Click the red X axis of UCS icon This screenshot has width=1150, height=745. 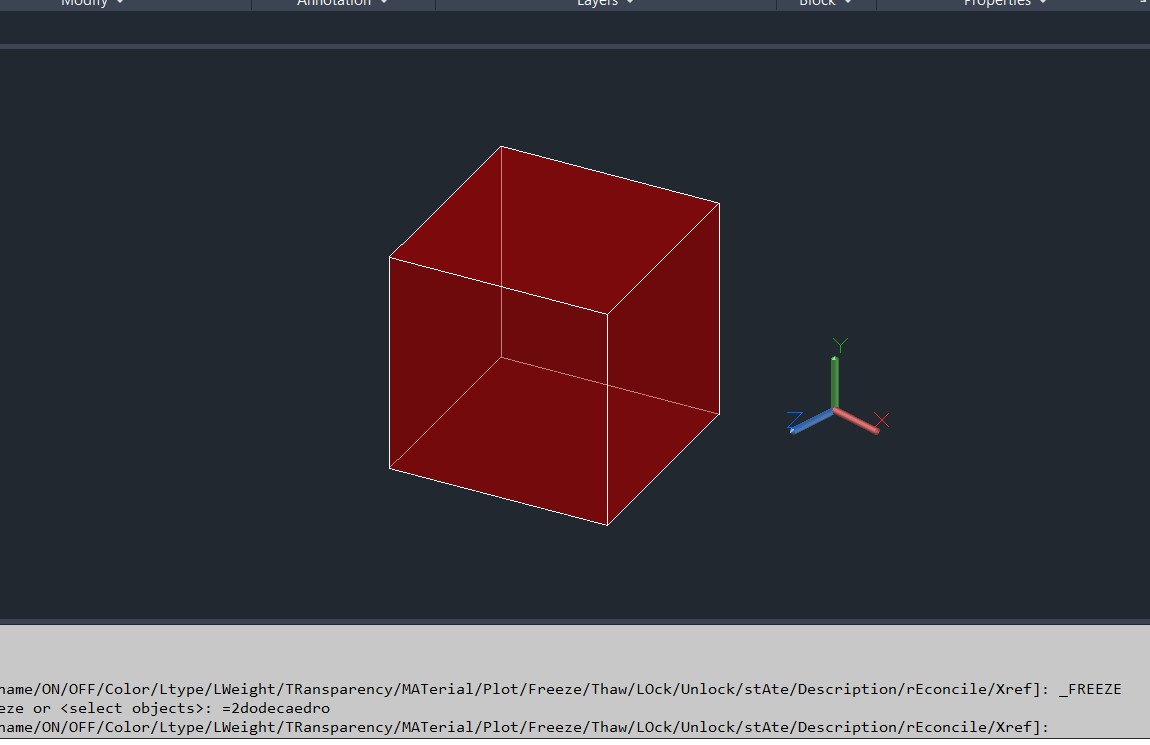860,422
